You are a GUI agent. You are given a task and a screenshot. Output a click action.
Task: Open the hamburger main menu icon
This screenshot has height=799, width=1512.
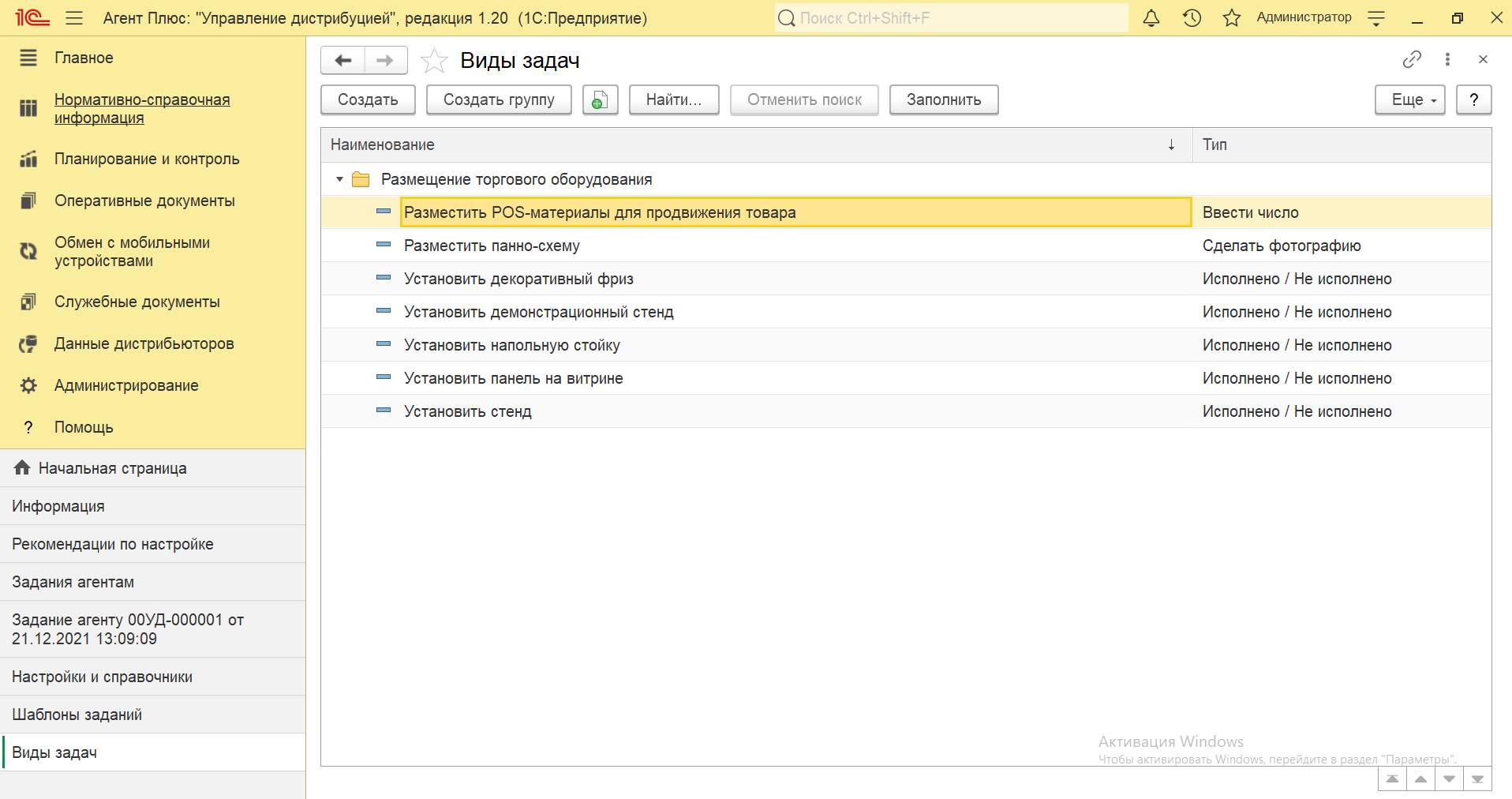pos(74,18)
